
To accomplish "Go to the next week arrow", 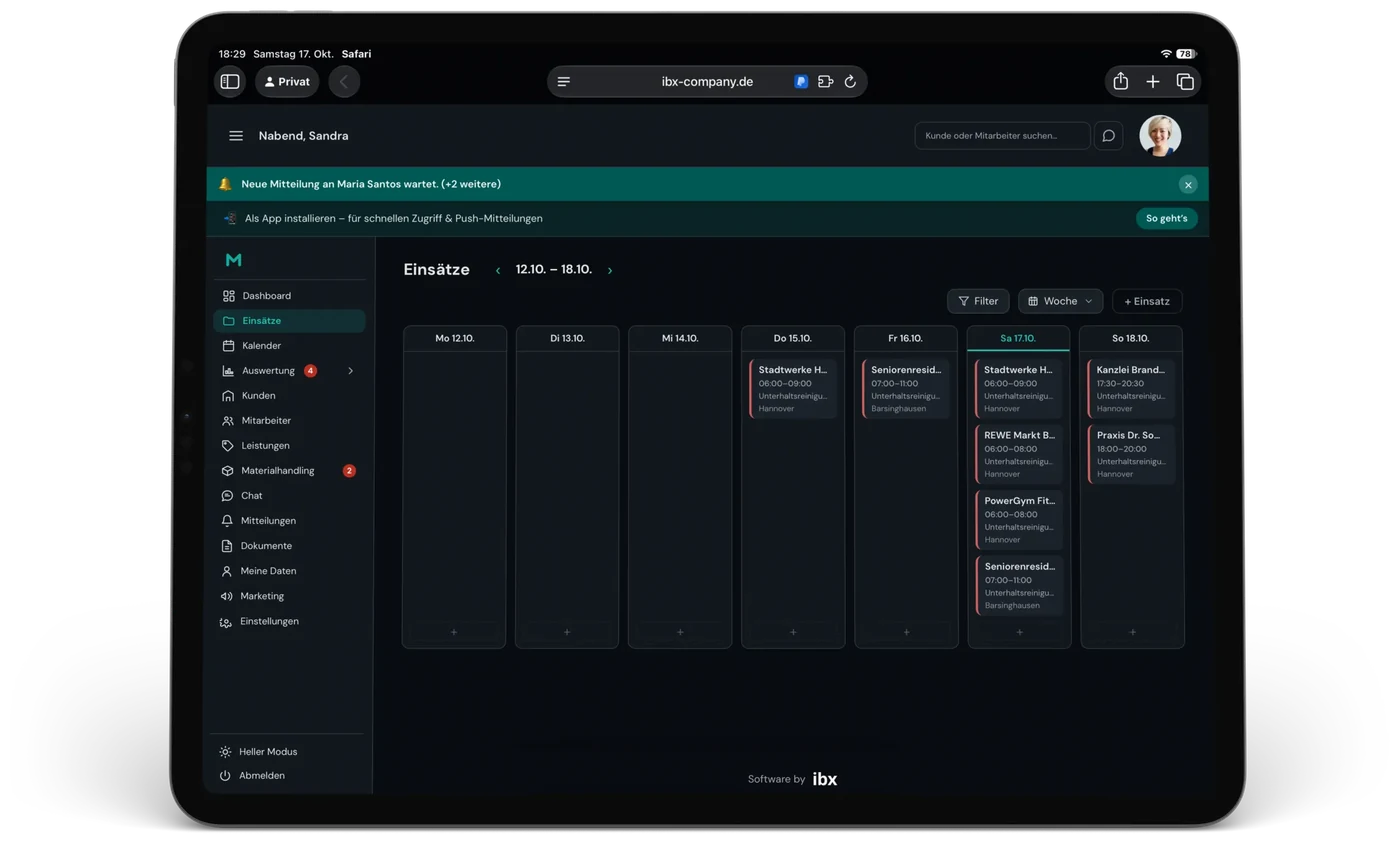I will click(610, 270).
